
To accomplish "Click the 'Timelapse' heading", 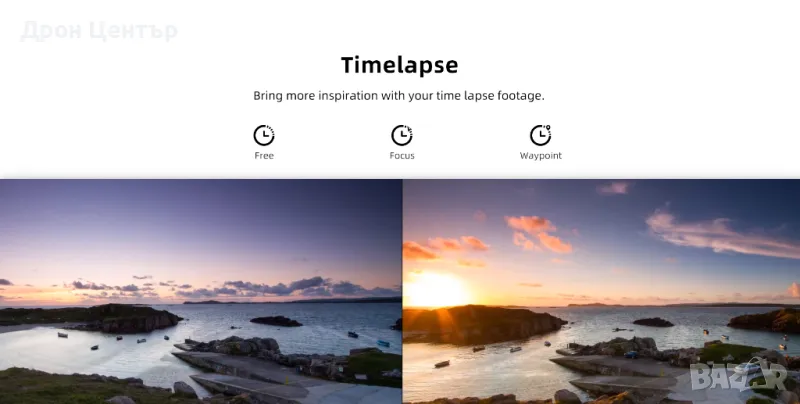I will 399,65.
